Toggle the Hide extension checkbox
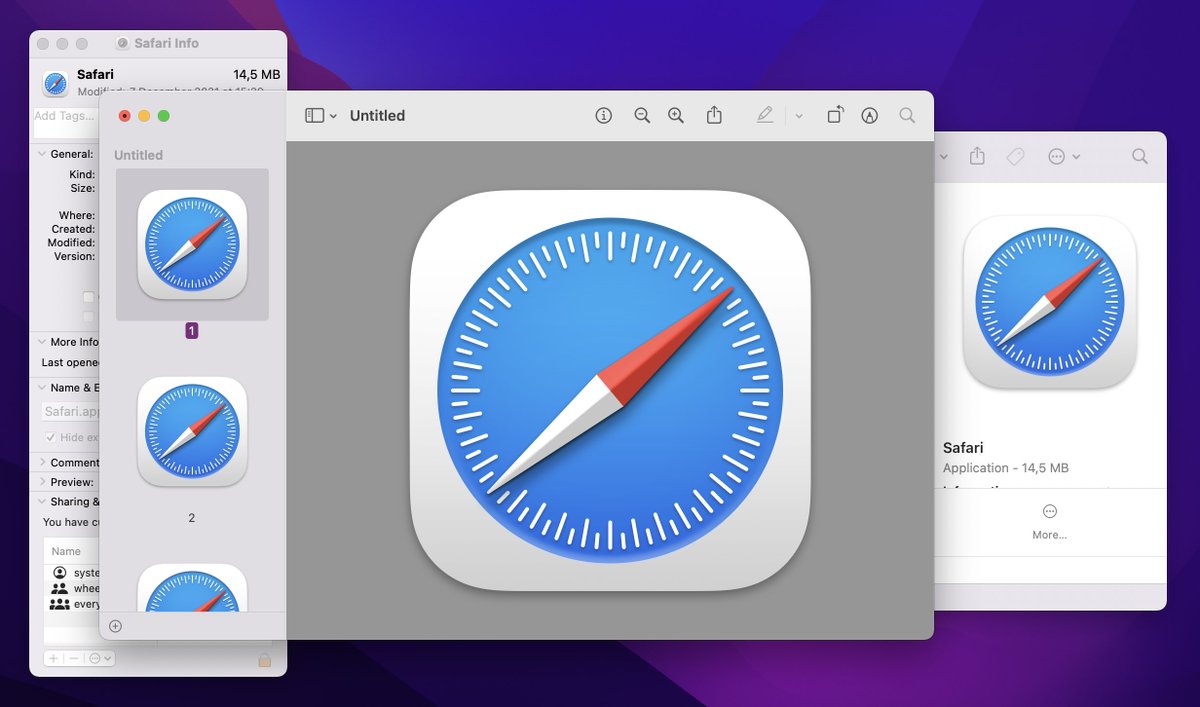Screen dimensions: 1200x707 click(x=50, y=438)
